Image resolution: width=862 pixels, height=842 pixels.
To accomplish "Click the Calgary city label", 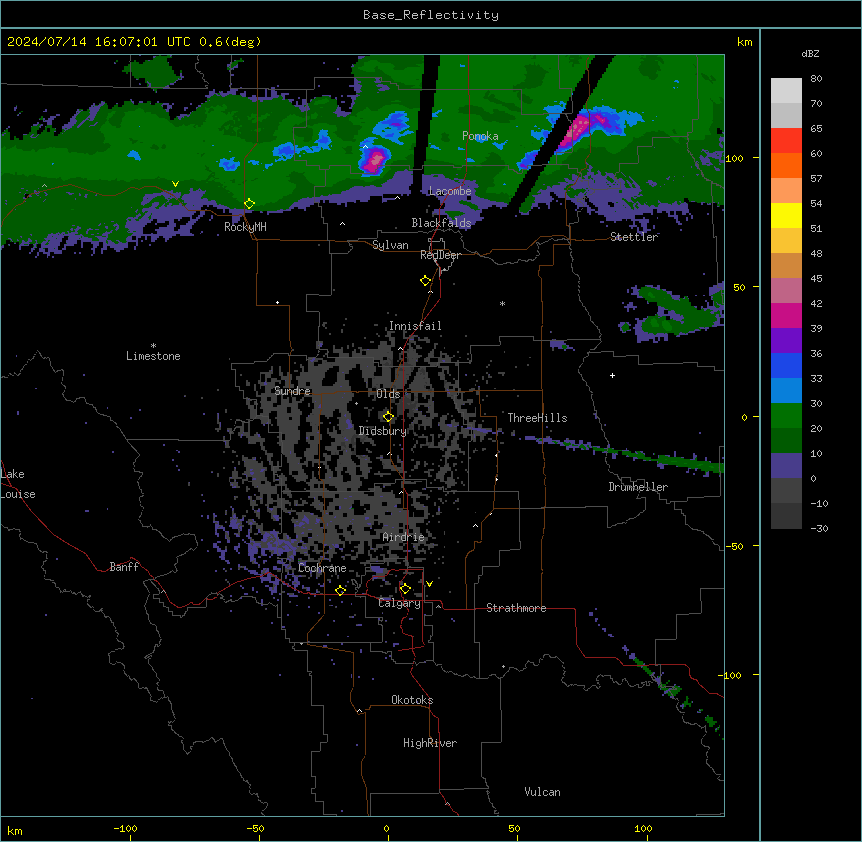I will [399, 603].
